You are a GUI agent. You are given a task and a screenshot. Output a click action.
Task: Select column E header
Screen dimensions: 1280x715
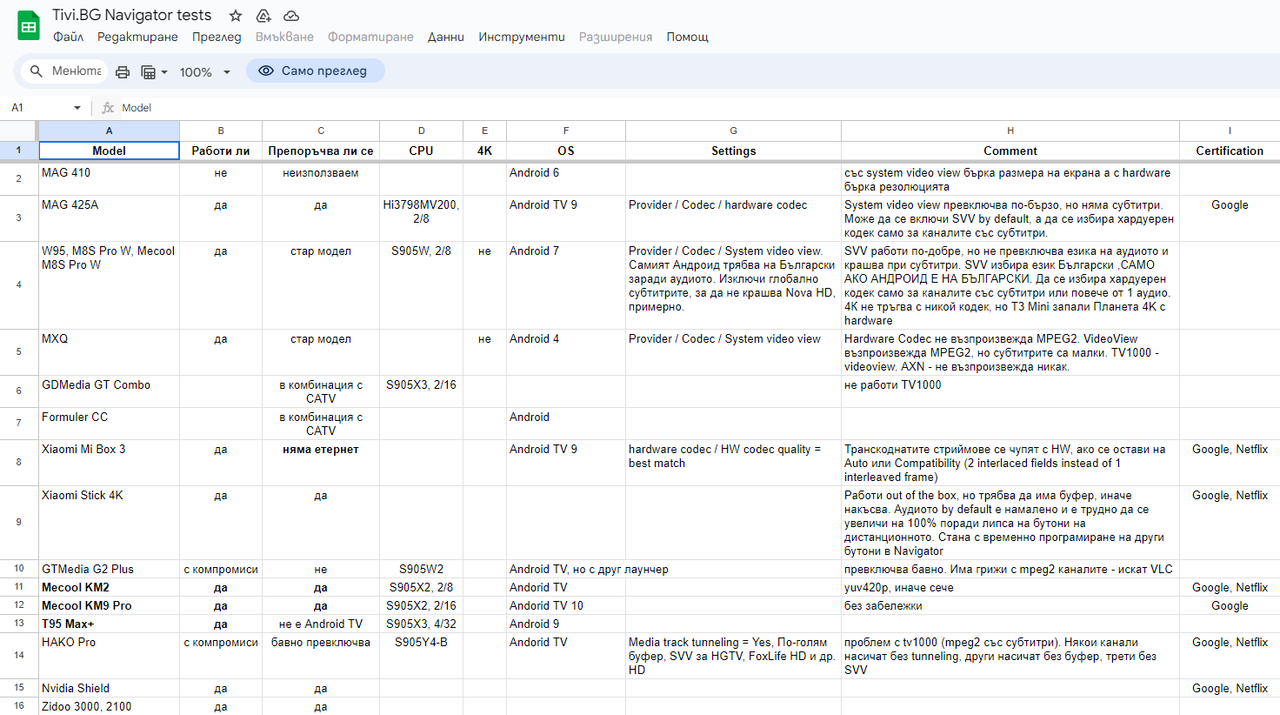coord(485,131)
